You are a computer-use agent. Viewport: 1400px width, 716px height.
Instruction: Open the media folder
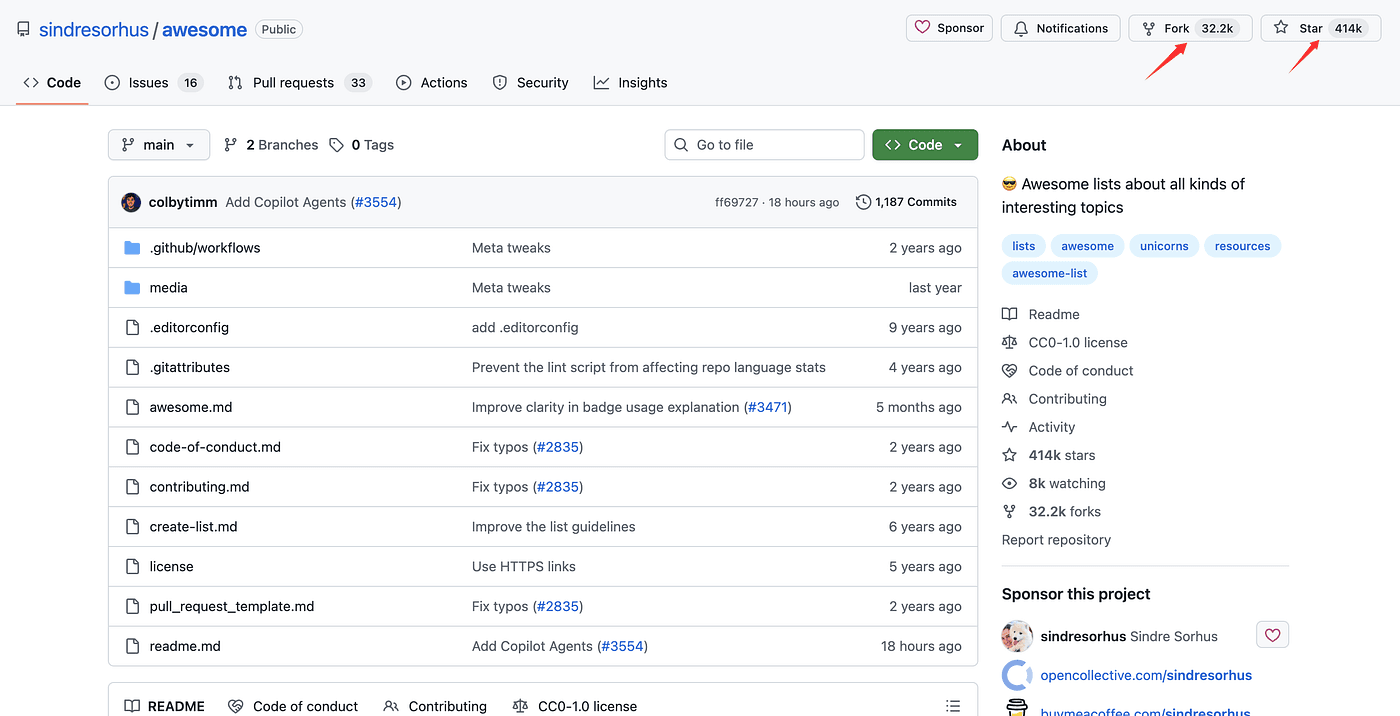click(x=168, y=288)
